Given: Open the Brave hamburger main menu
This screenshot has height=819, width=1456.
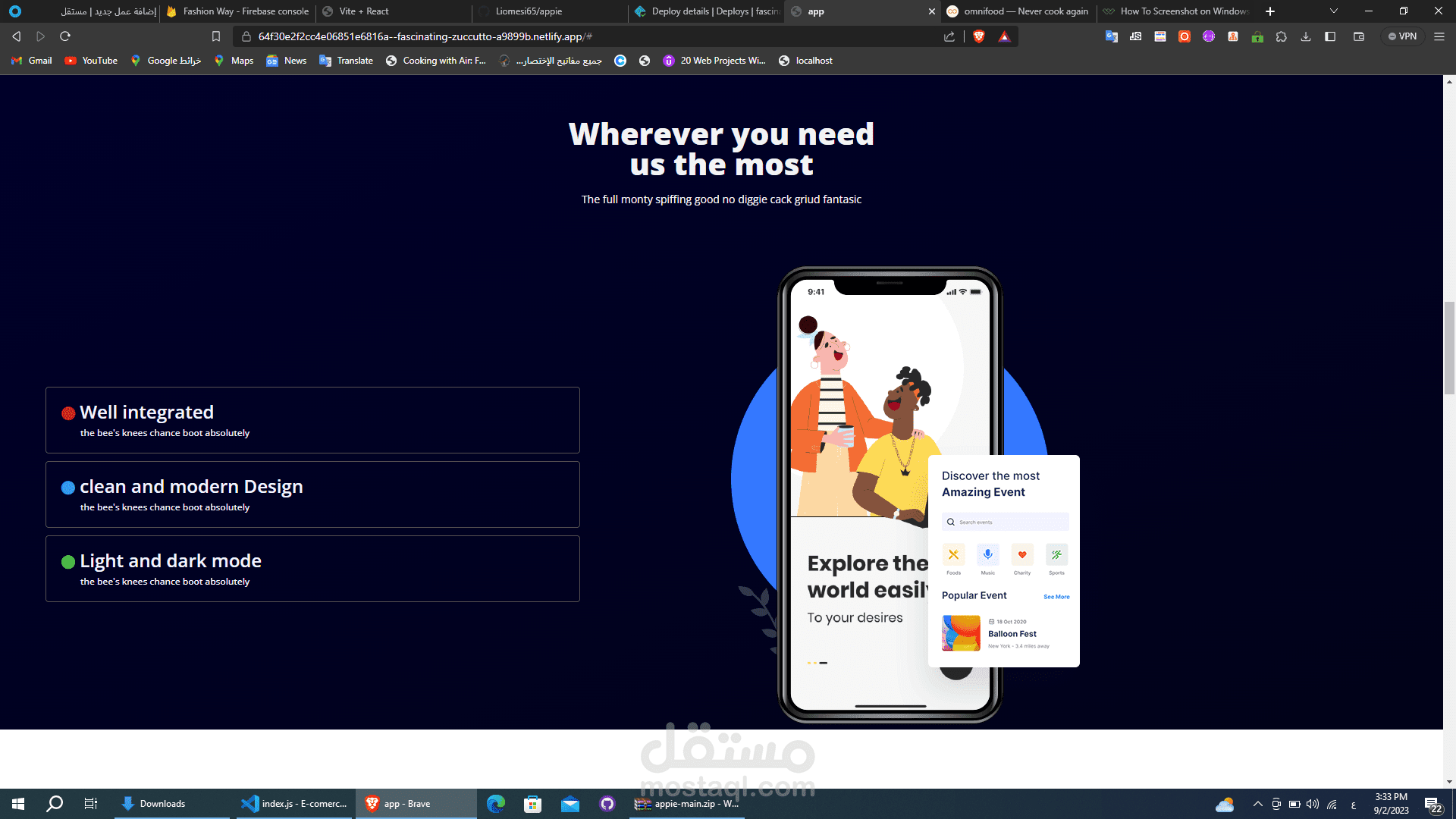Looking at the screenshot, I should [x=1439, y=36].
